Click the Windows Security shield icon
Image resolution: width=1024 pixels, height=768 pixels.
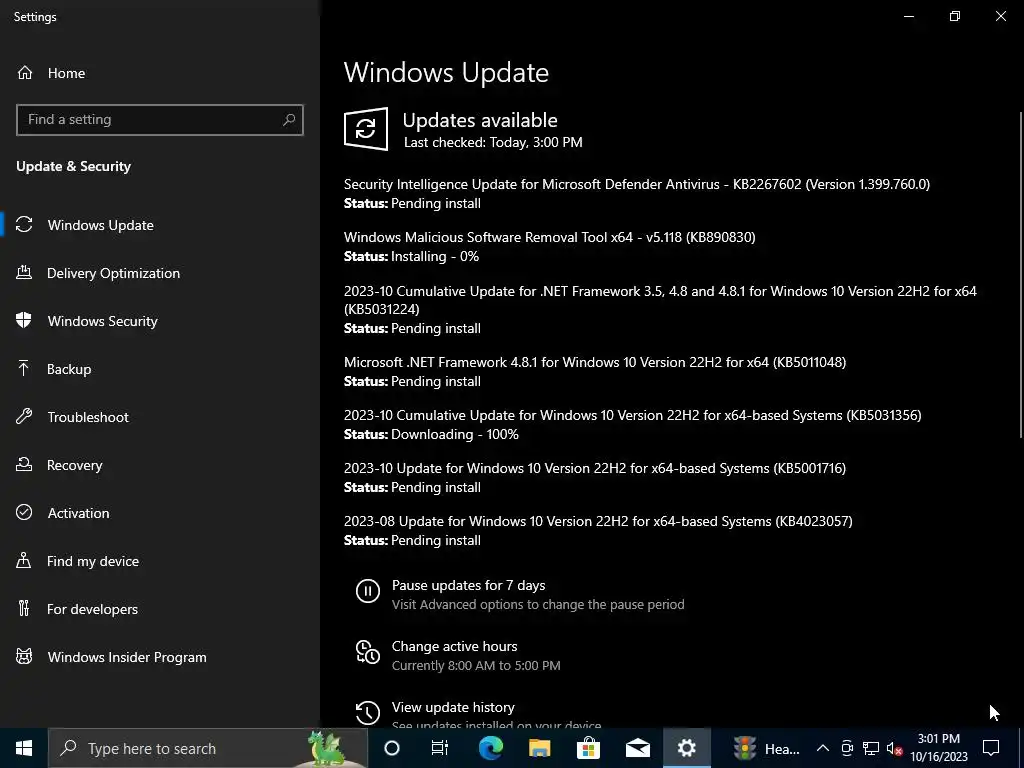24,320
